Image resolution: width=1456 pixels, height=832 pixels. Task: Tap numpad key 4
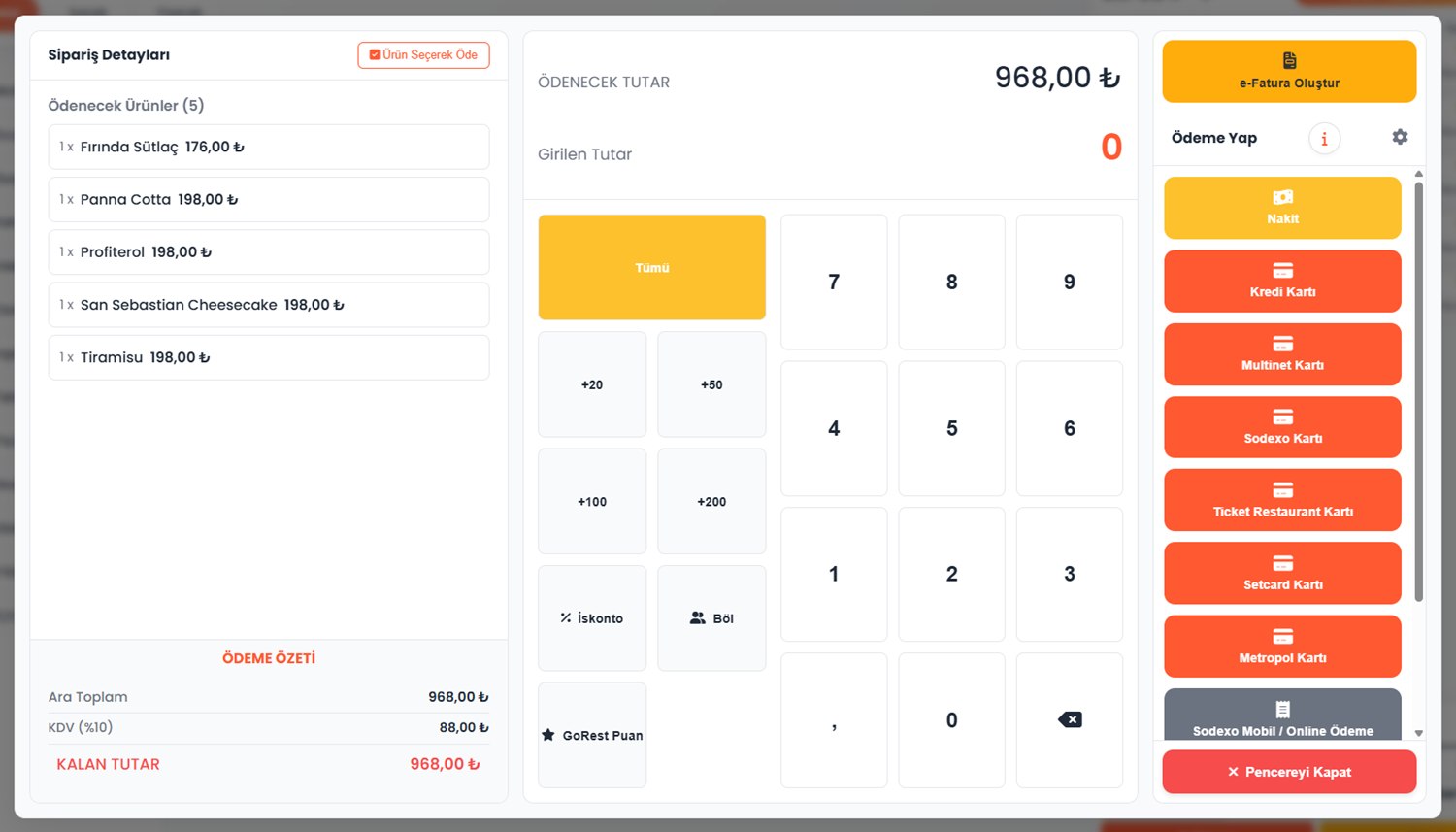834,428
